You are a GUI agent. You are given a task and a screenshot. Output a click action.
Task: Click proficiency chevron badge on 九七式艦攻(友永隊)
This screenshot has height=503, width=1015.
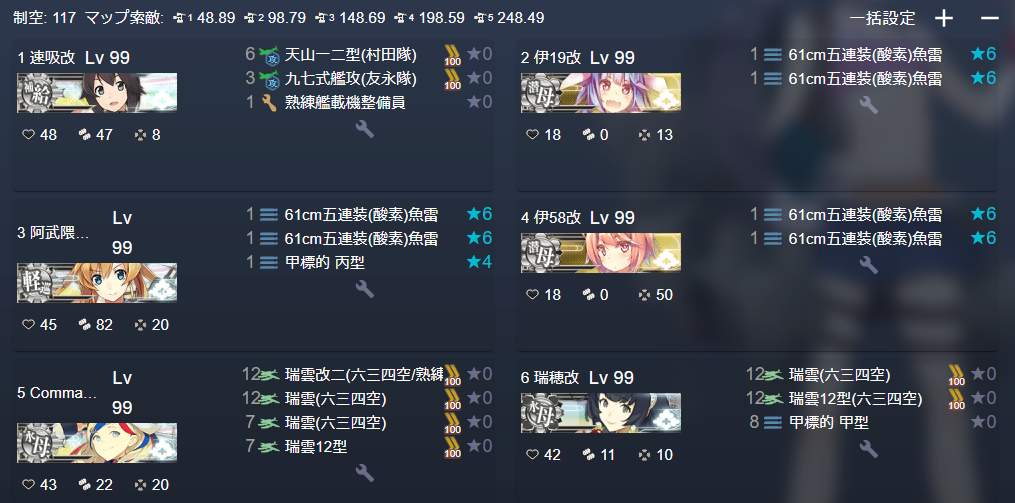[x=452, y=79]
